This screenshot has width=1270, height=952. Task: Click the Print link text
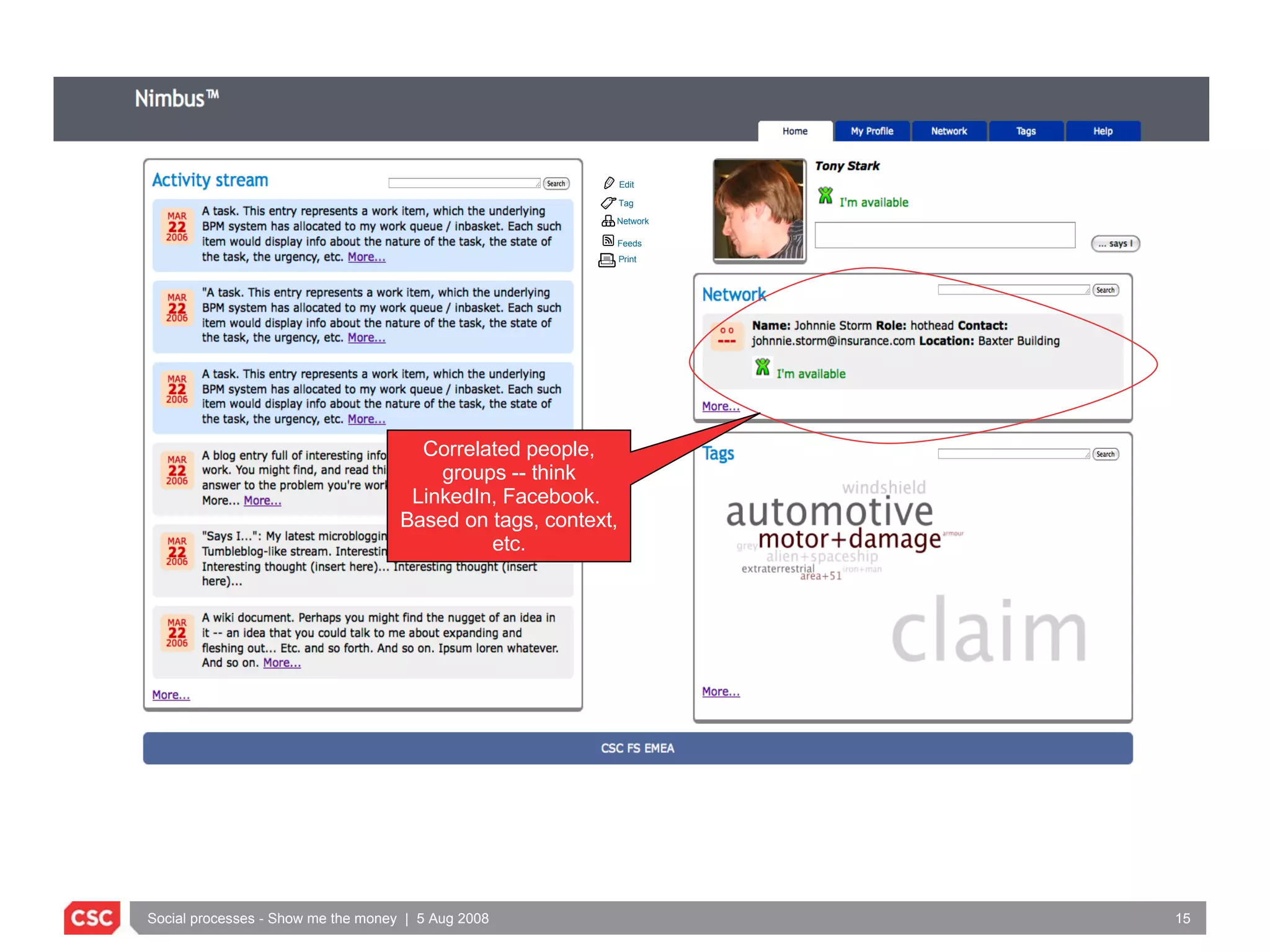[627, 259]
